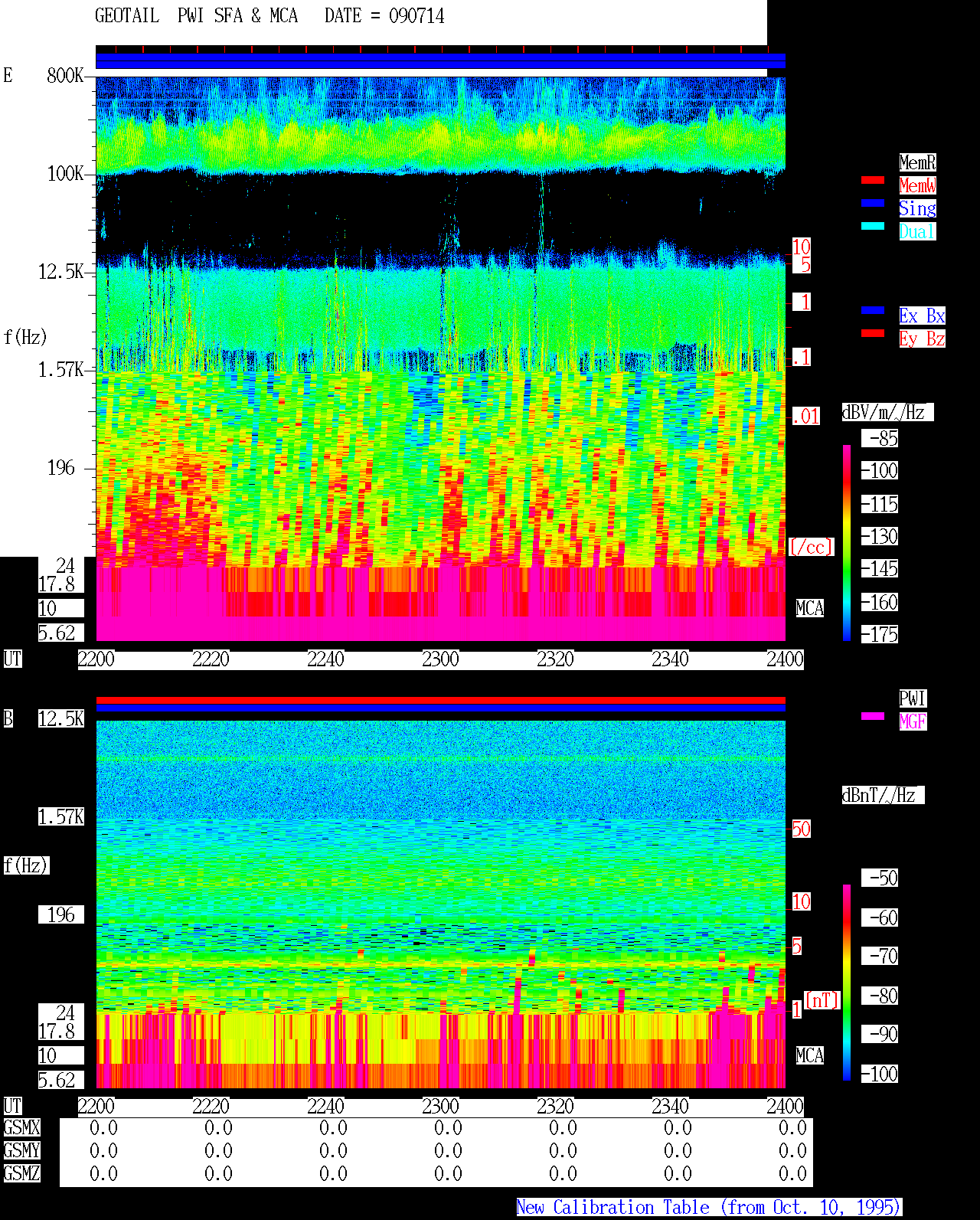Click the red Ey Bz legend swatch

point(873,333)
